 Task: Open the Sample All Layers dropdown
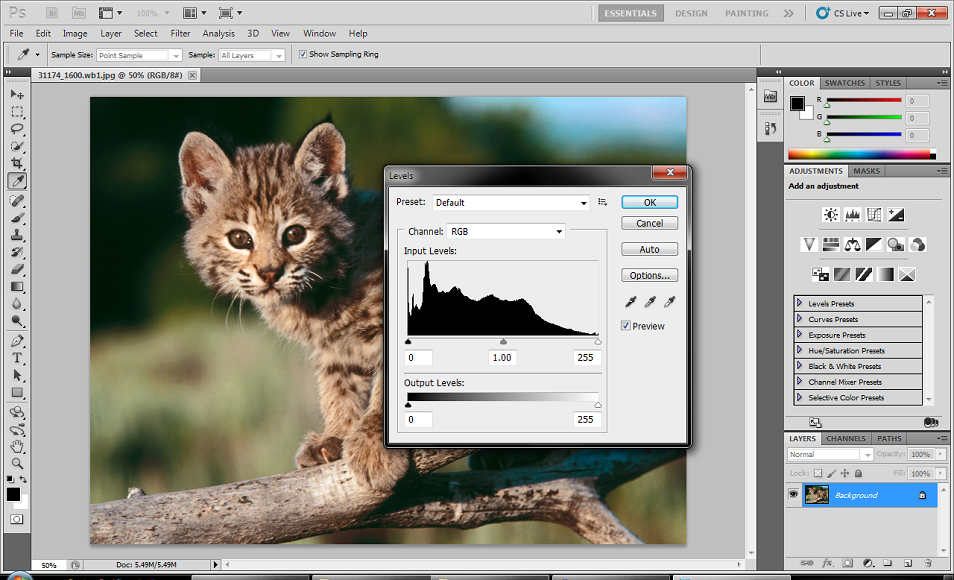pyautogui.click(x=252, y=55)
